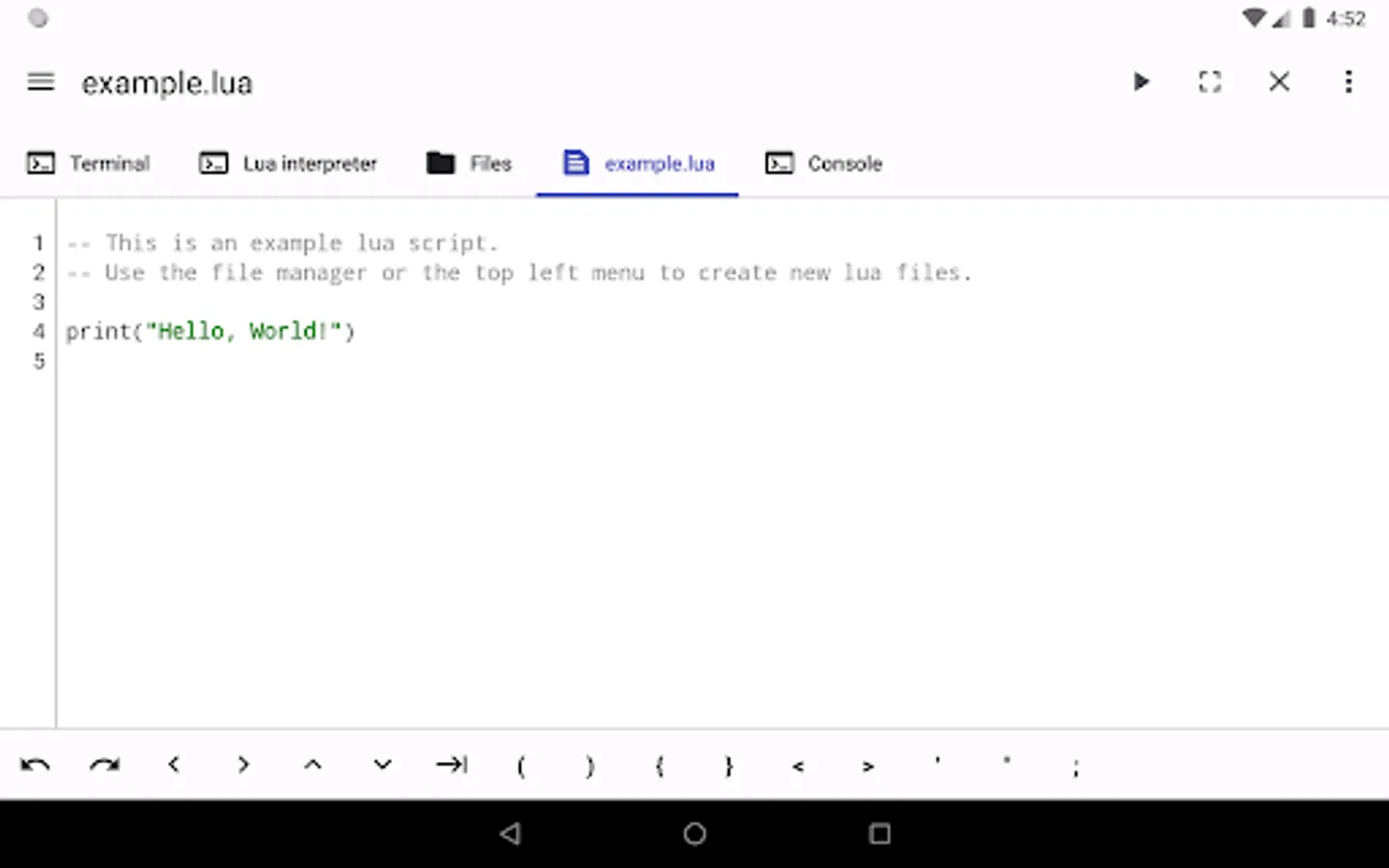The image size is (1389, 868).
Task: Click the comment line starting "Use the file manager"
Action: [x=519, y=273]
